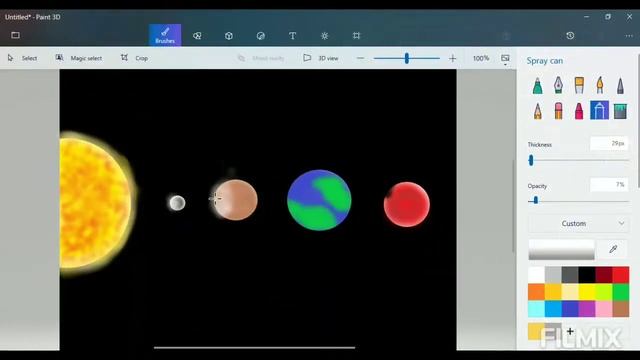The image size is (640, 360).
Task: Choose the bright red color swatch
Action: 621,275
